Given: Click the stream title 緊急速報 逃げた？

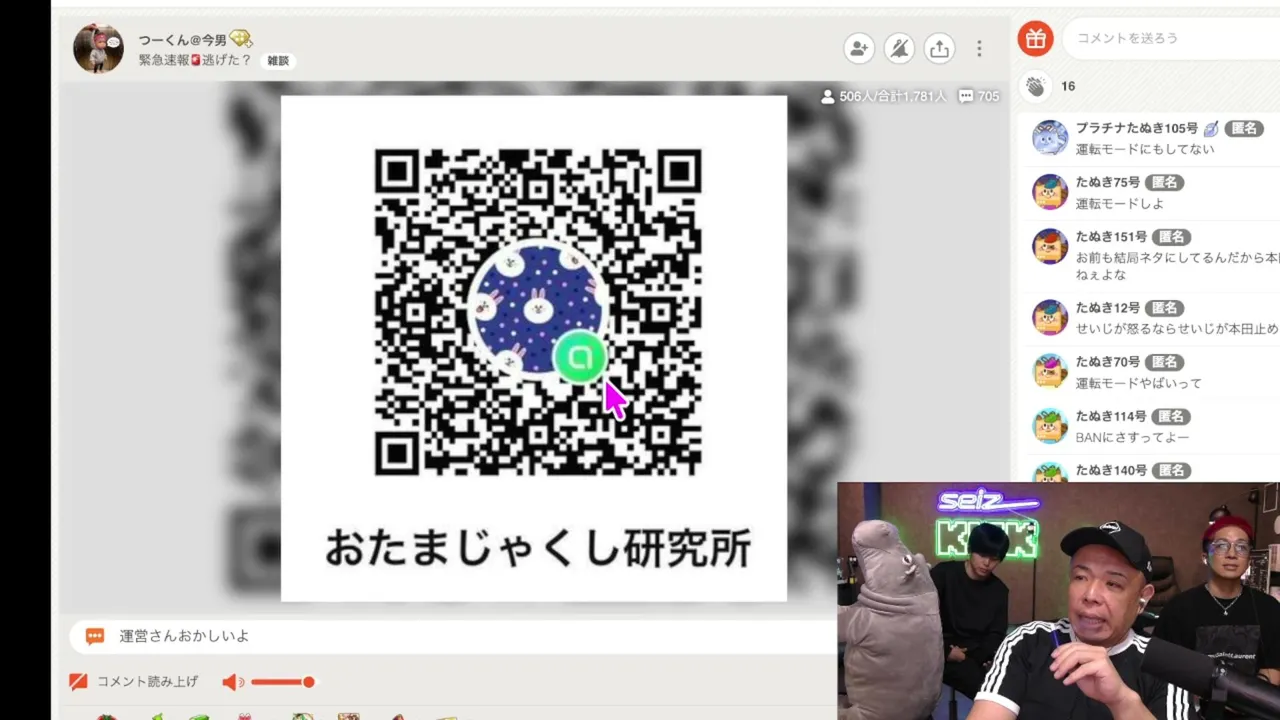Looking at the screenshot, I should 195,60.
